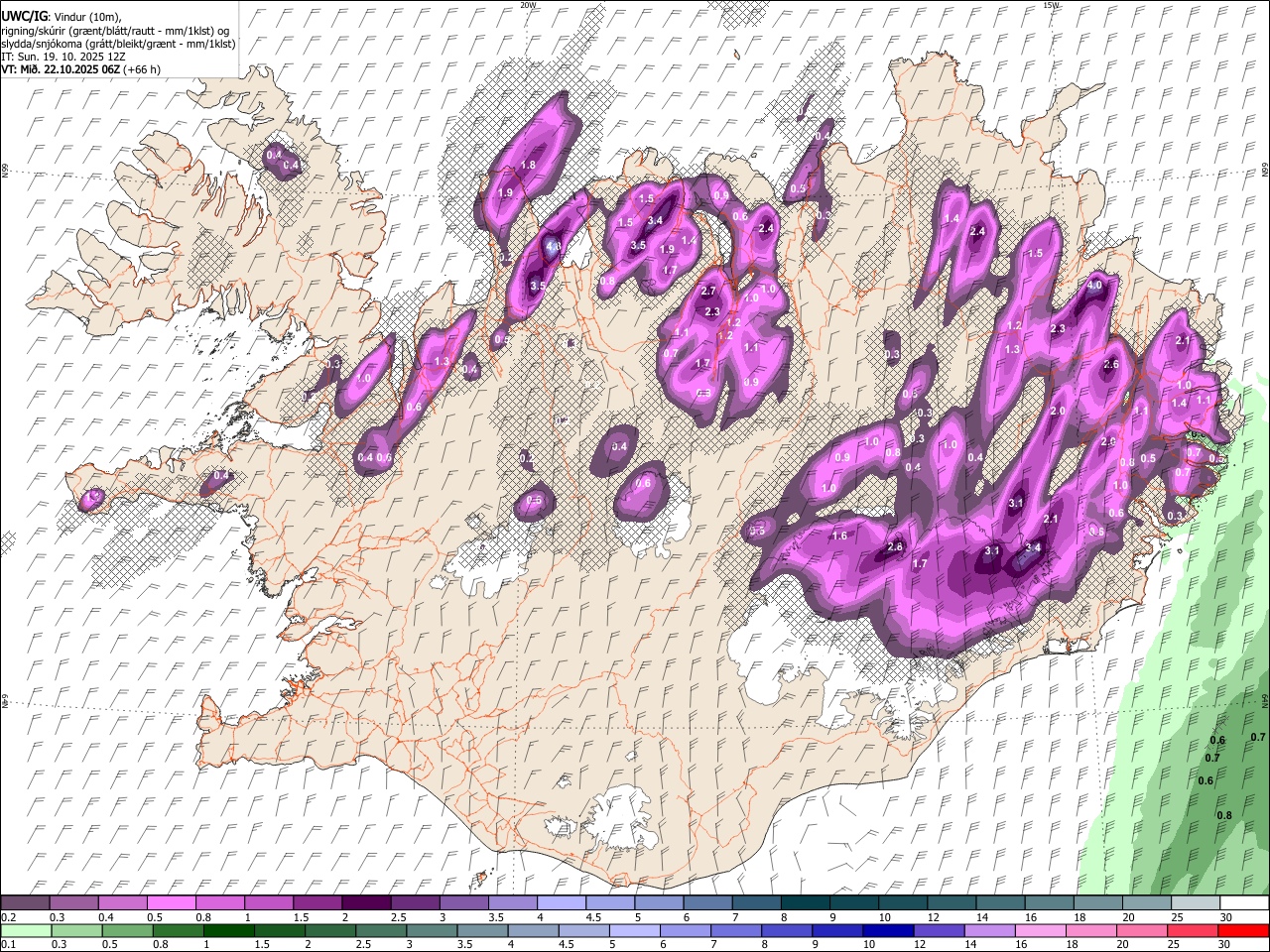Click the '15W' longitude label
1270x952 pixels.
pyautogui.click(x=1051, y=5)
